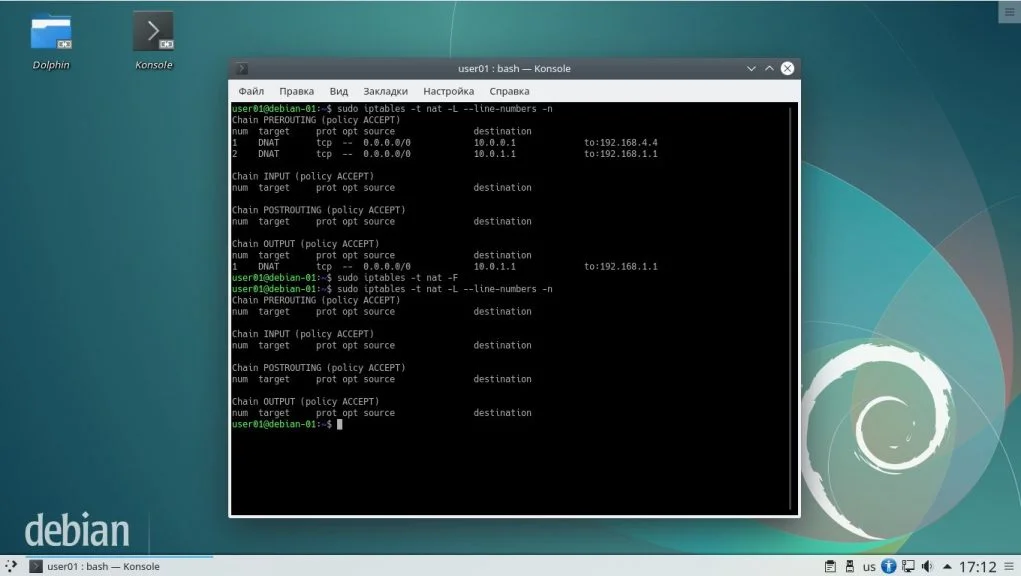The width and height of the screenshot is (1021, 576).
Task: Click destination 10.0.0.1 in PREROUTING rule 1
Action: (x=494, y=143)
